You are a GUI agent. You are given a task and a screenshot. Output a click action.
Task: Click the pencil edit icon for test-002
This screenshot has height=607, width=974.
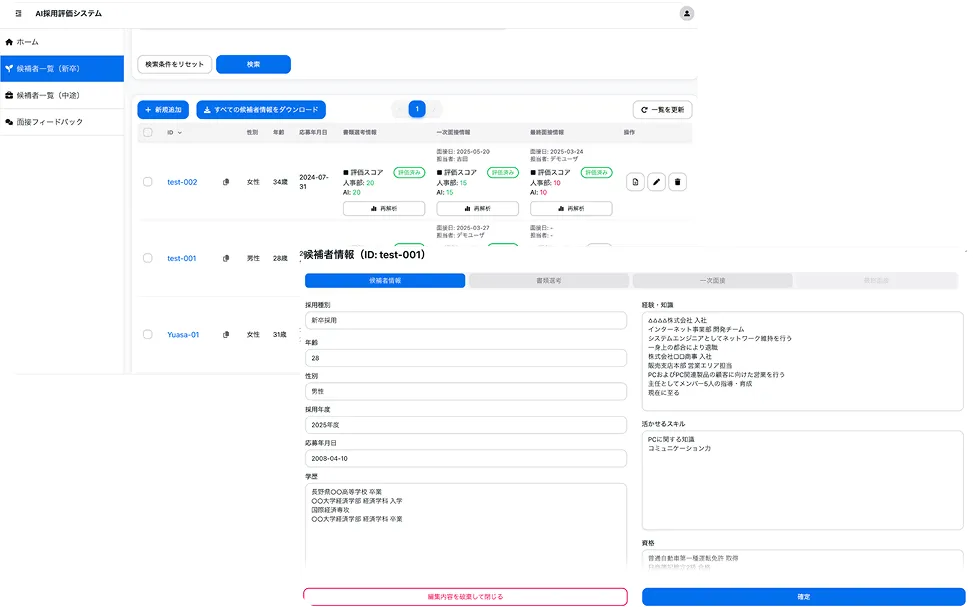click(656, 182)
